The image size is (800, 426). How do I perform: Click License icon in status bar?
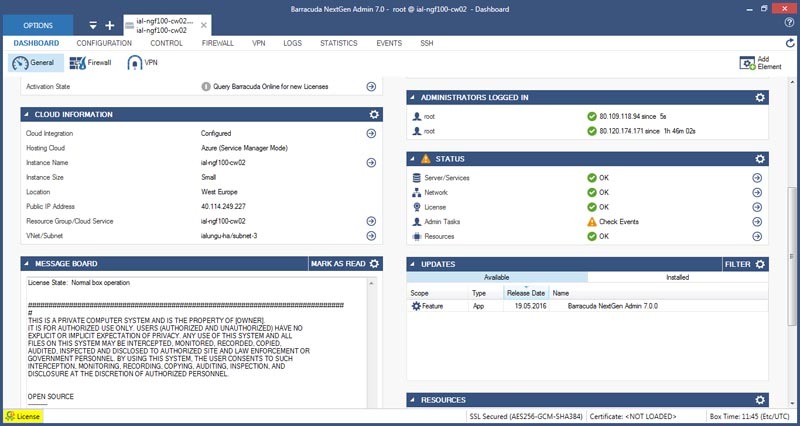pyautogui.click(x=10, y=416)
